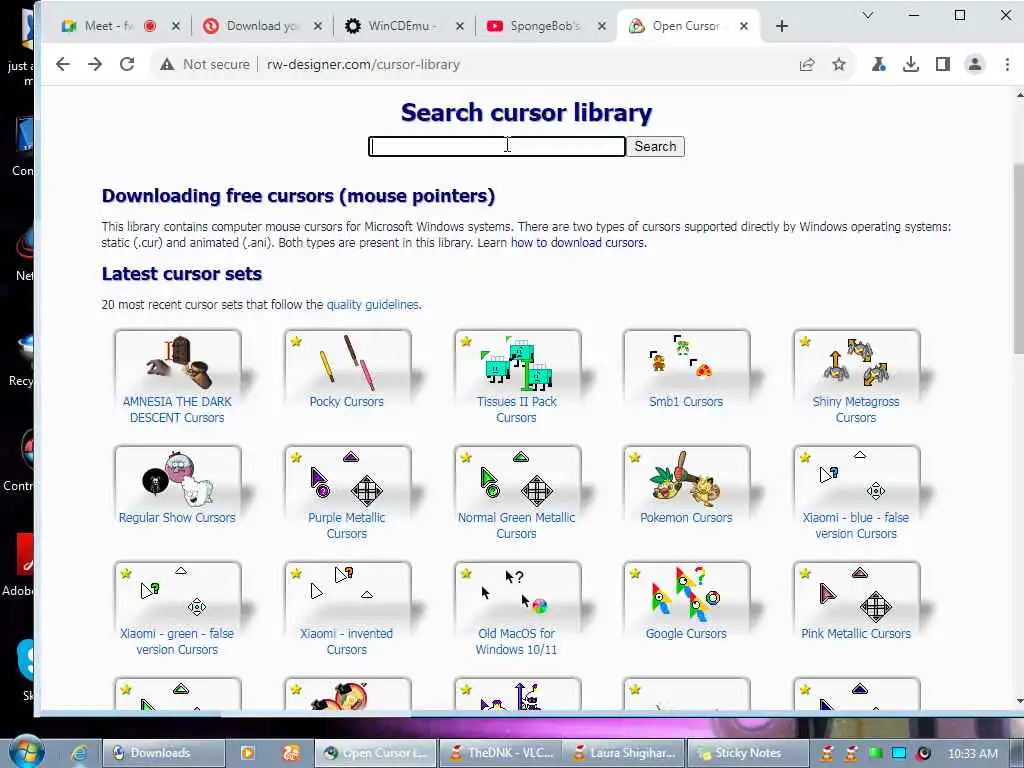Open the Downloads taskbar window
Image resolution: width=1024 pixels, height=768 pixels.
[163, 753]
